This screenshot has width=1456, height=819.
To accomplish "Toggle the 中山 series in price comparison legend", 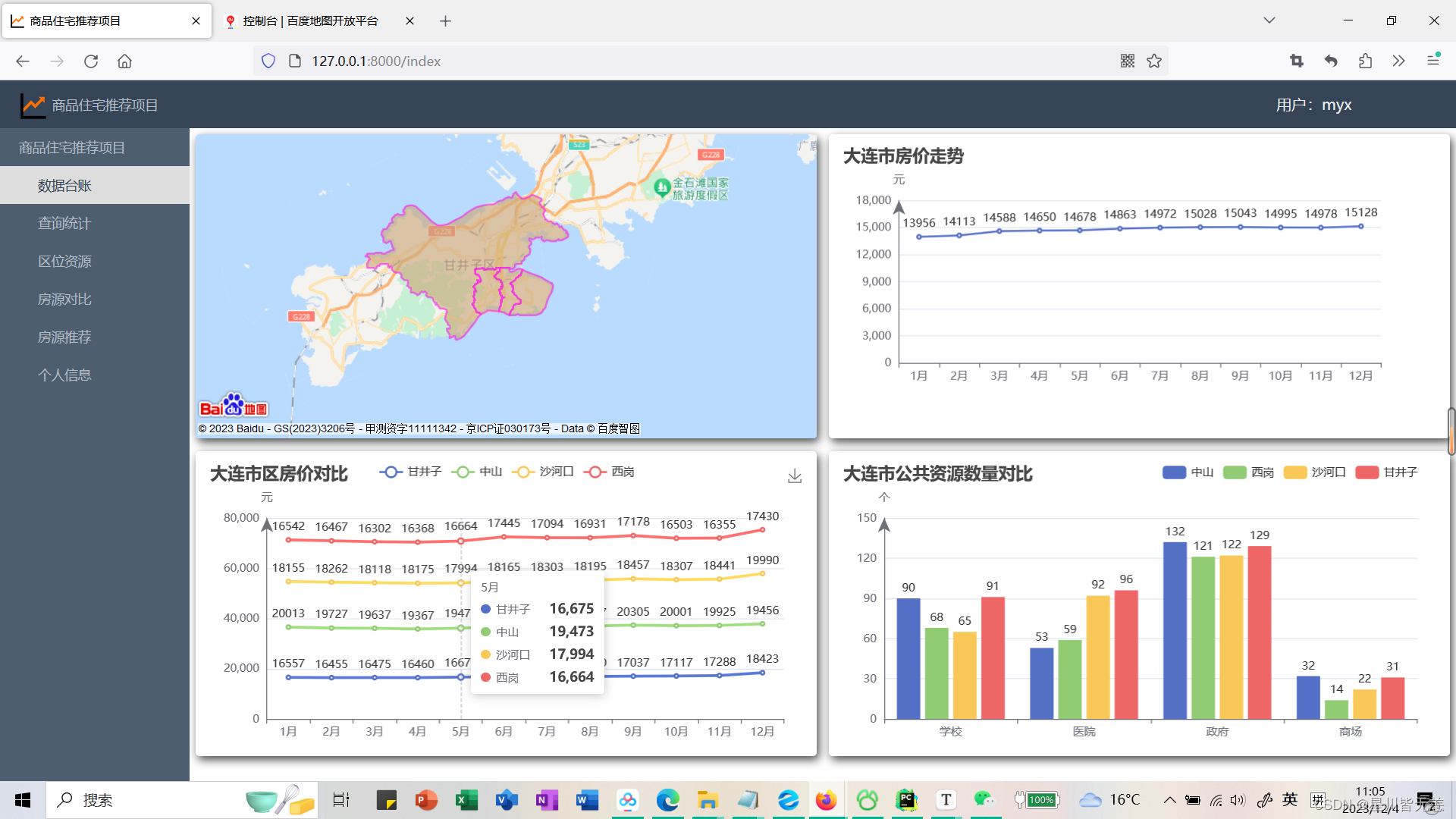I will pos(477,472).
